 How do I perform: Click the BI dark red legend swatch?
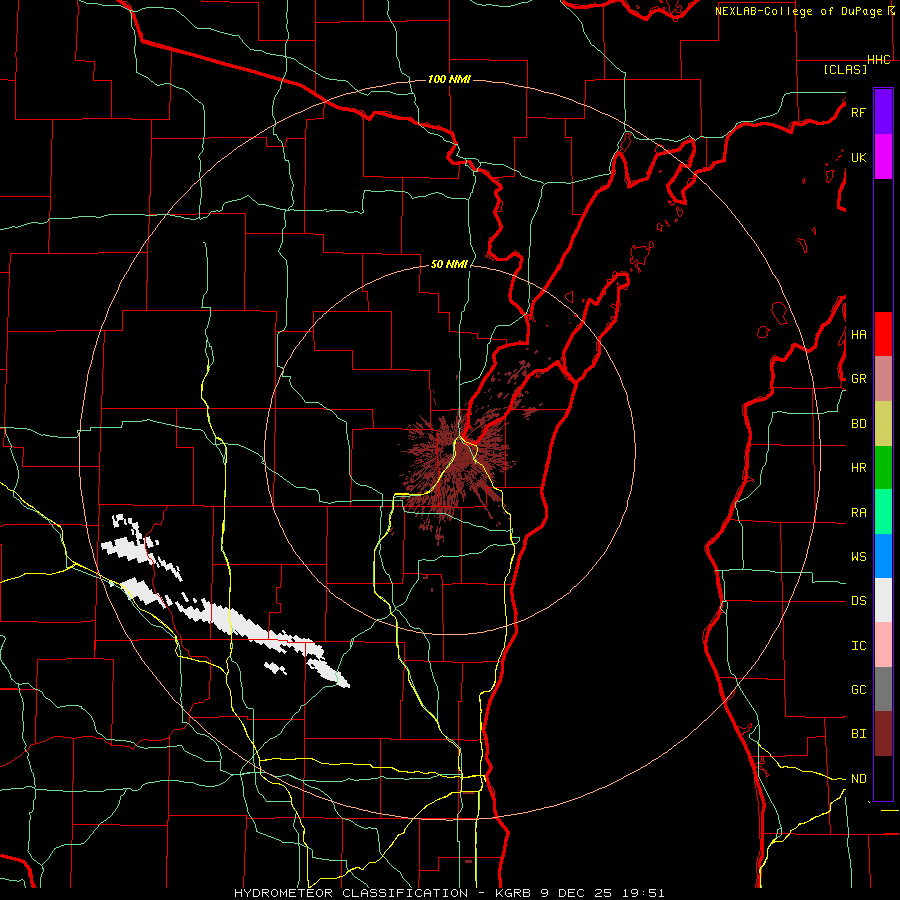(883, 734)
